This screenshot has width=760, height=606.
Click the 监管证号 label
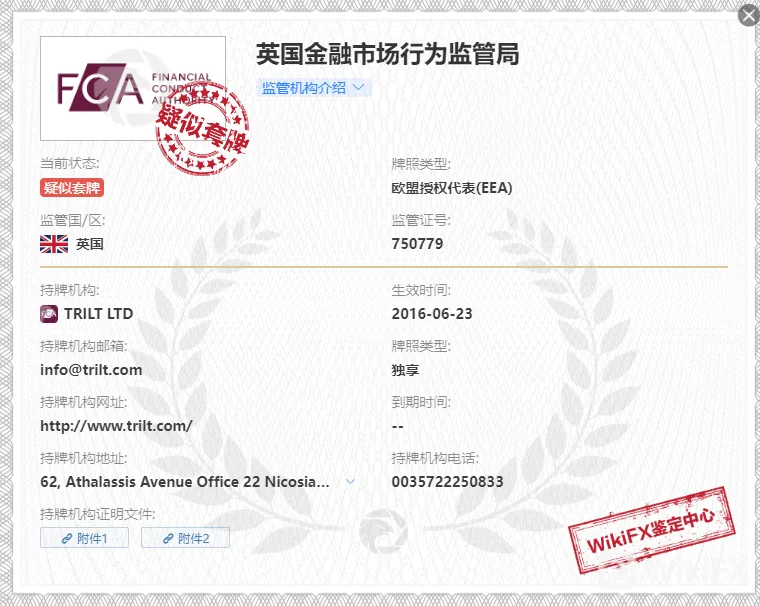coord(421,220)
